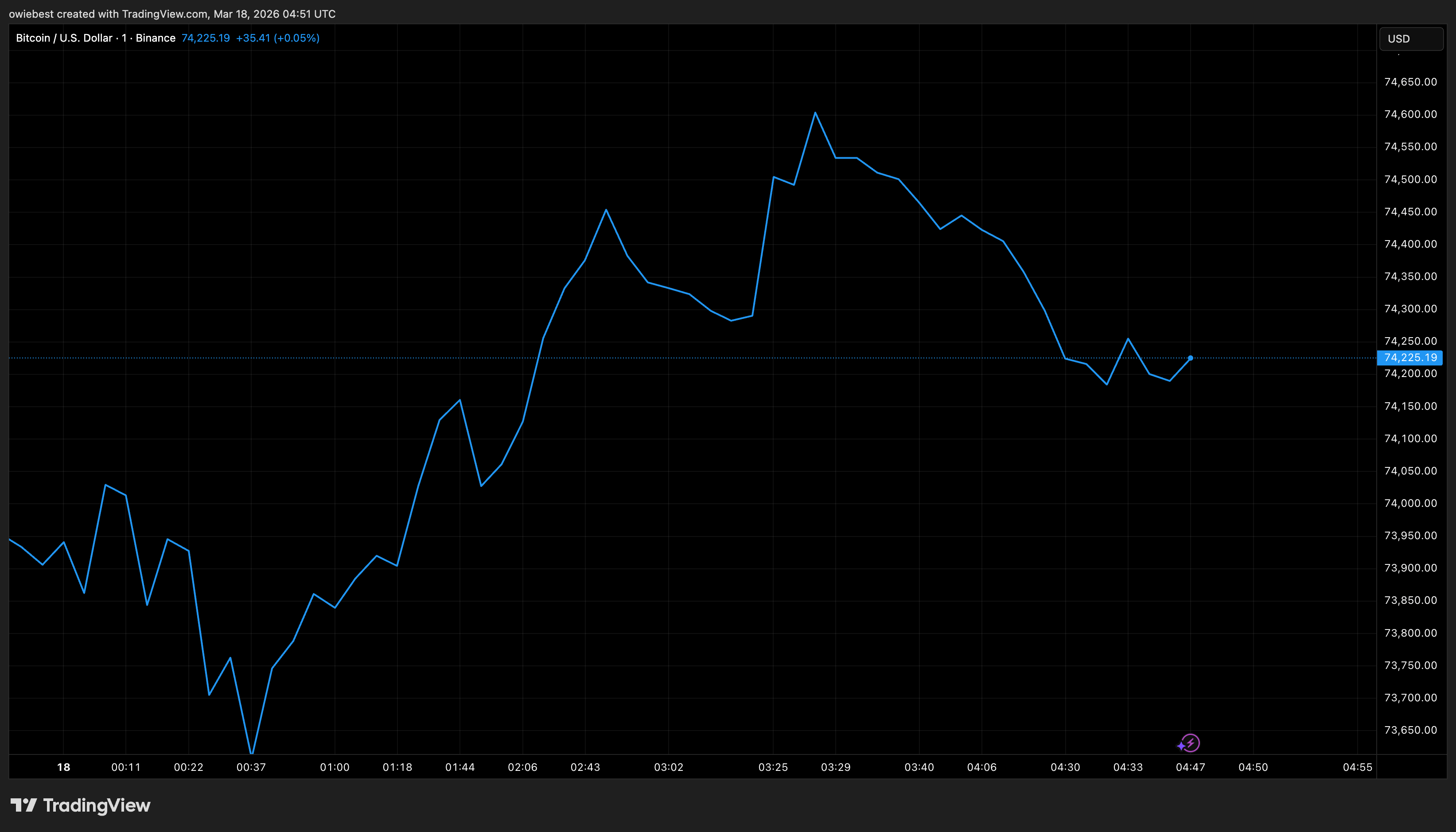Click the purple lightning bolt event icon
Screen dimensions: 1456x832
tap(1190, 743)
